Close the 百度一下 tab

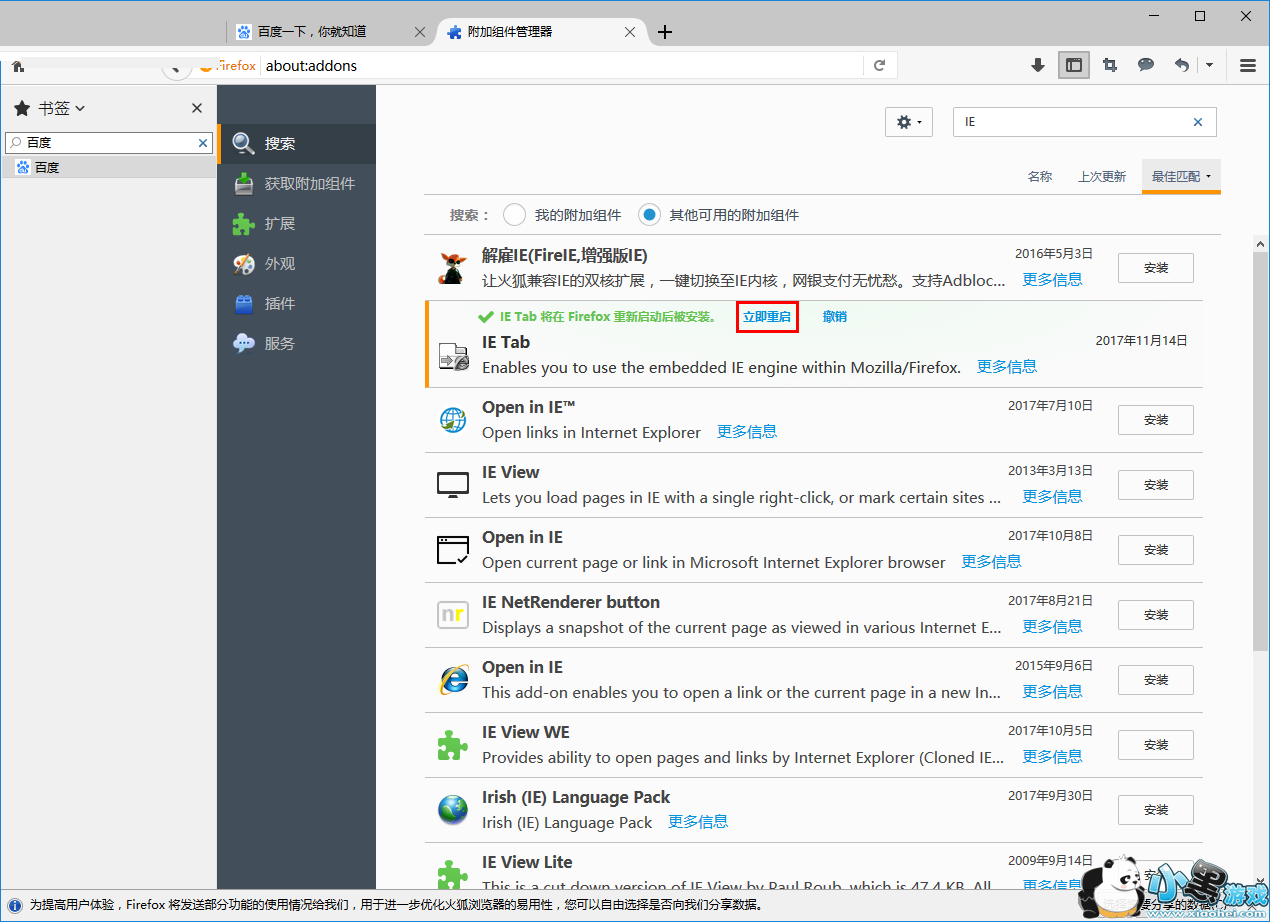[x=420, y=32]
